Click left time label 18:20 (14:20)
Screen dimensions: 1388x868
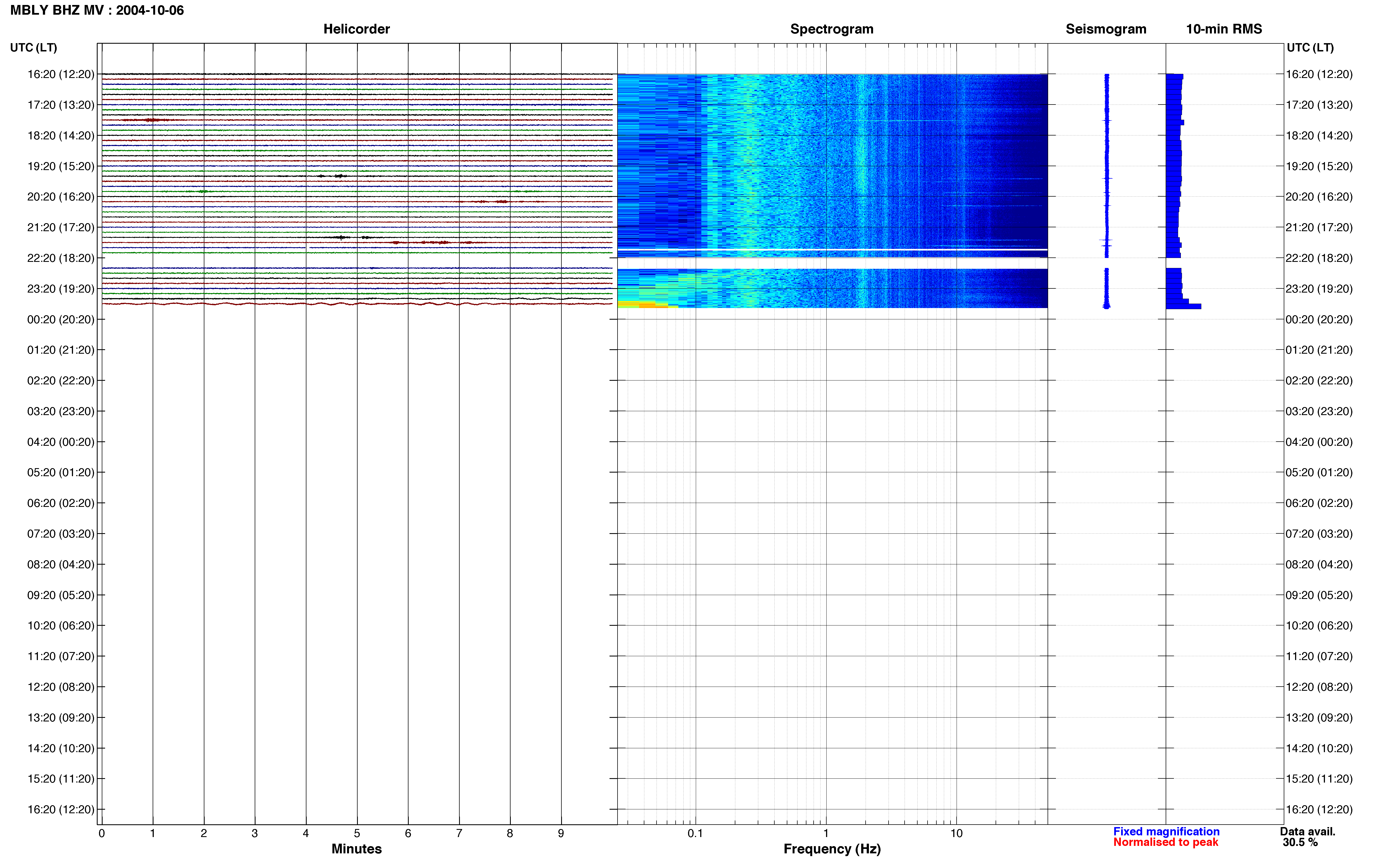coord(61,135)
